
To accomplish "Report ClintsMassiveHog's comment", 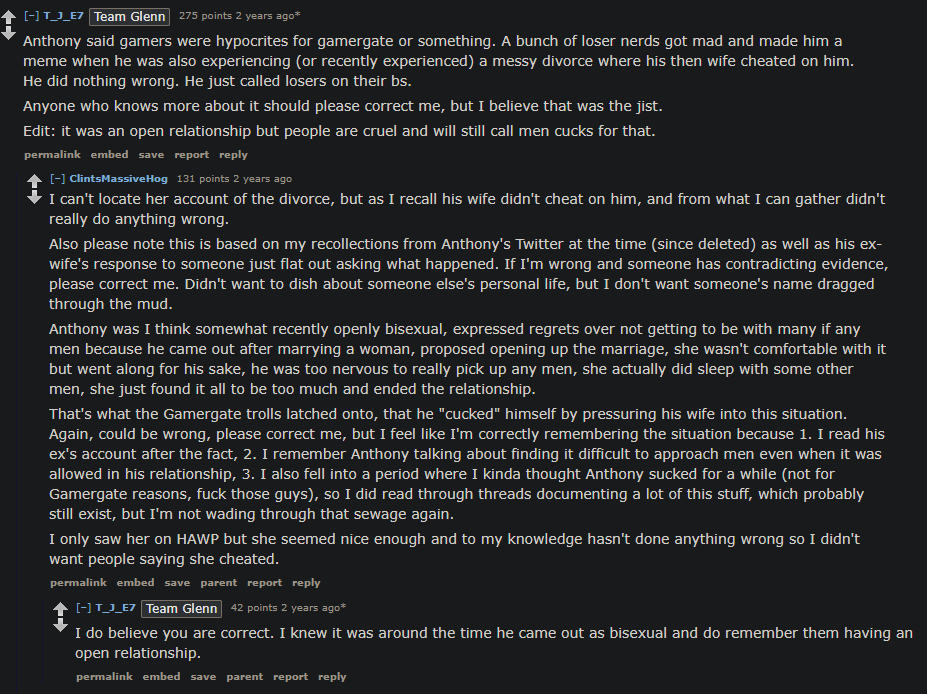I will pos(264,582).
